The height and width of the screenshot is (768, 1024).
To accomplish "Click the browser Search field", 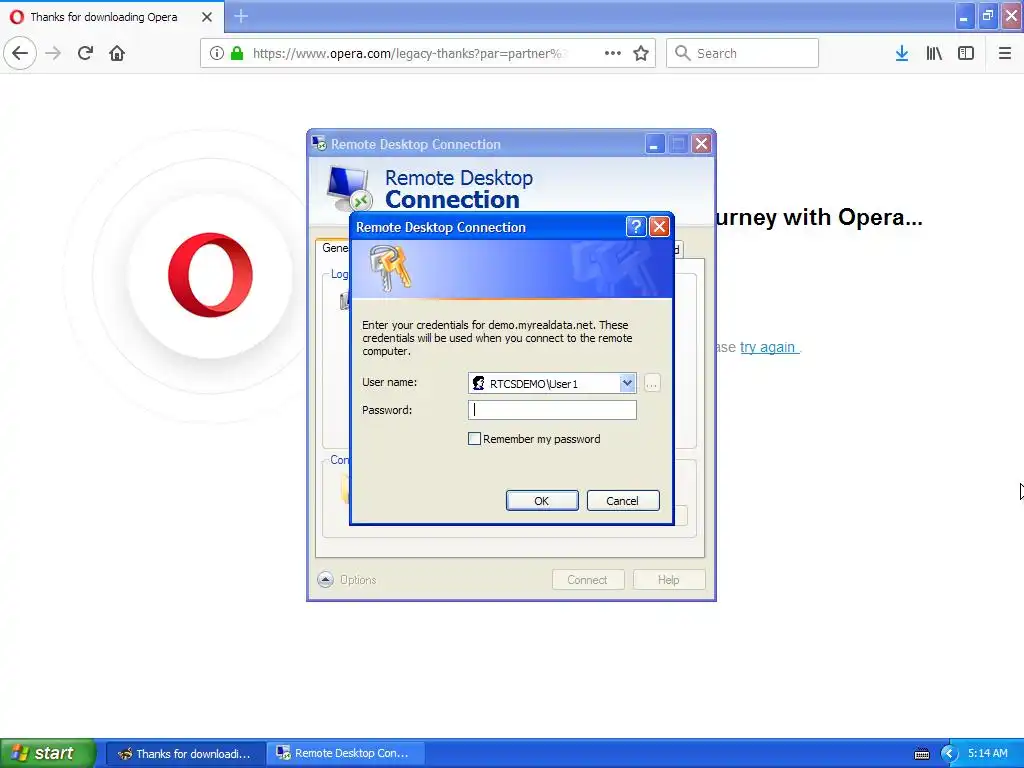I will tap(743, 53).
